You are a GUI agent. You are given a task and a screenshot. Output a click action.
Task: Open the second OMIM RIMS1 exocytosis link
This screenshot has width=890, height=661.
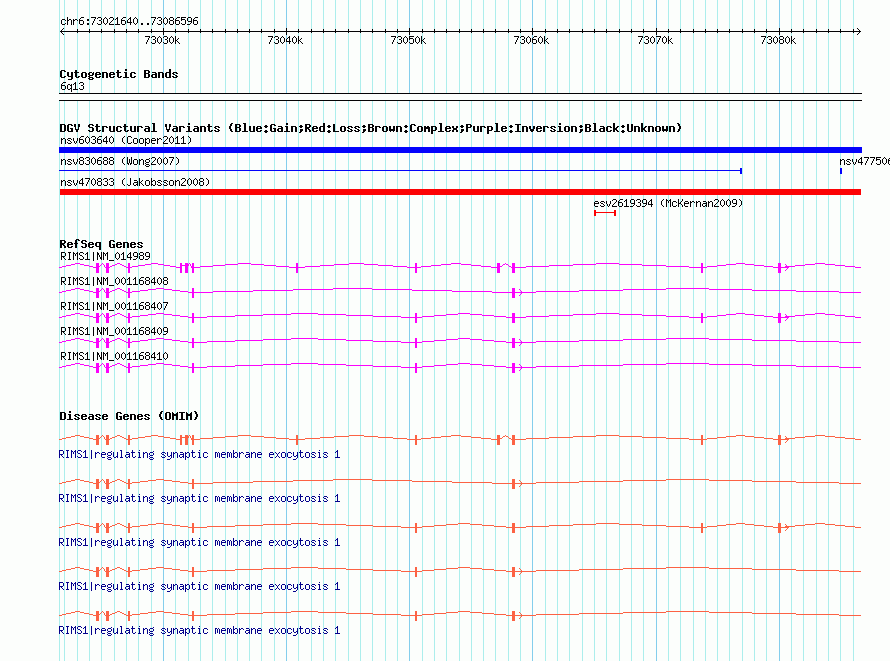click(x=199, y=498)
